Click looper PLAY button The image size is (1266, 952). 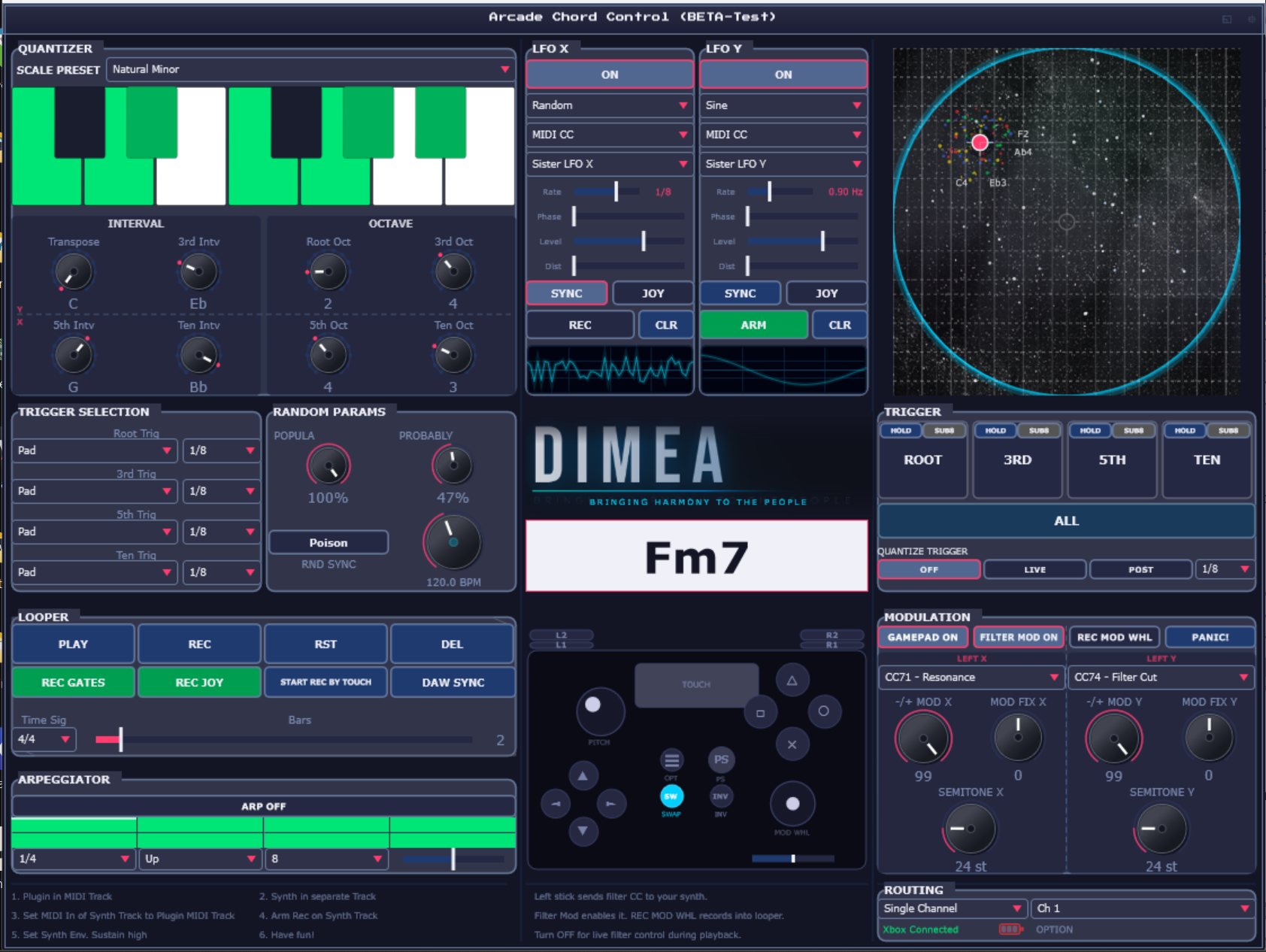[74, 644]
